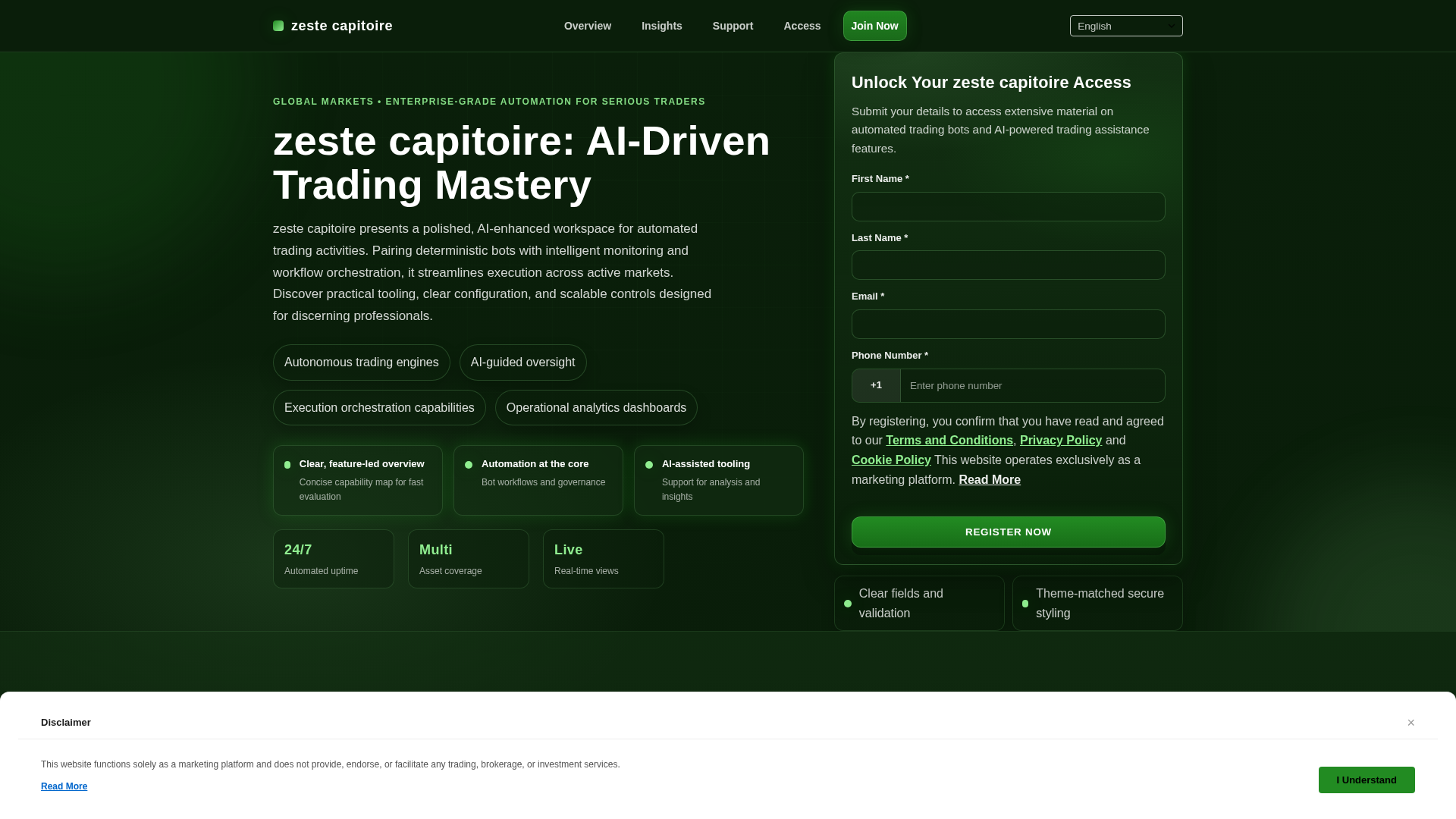1456x819 pixels.
Task: Go to the Insights nav item
Action: [x=662, y=26]
